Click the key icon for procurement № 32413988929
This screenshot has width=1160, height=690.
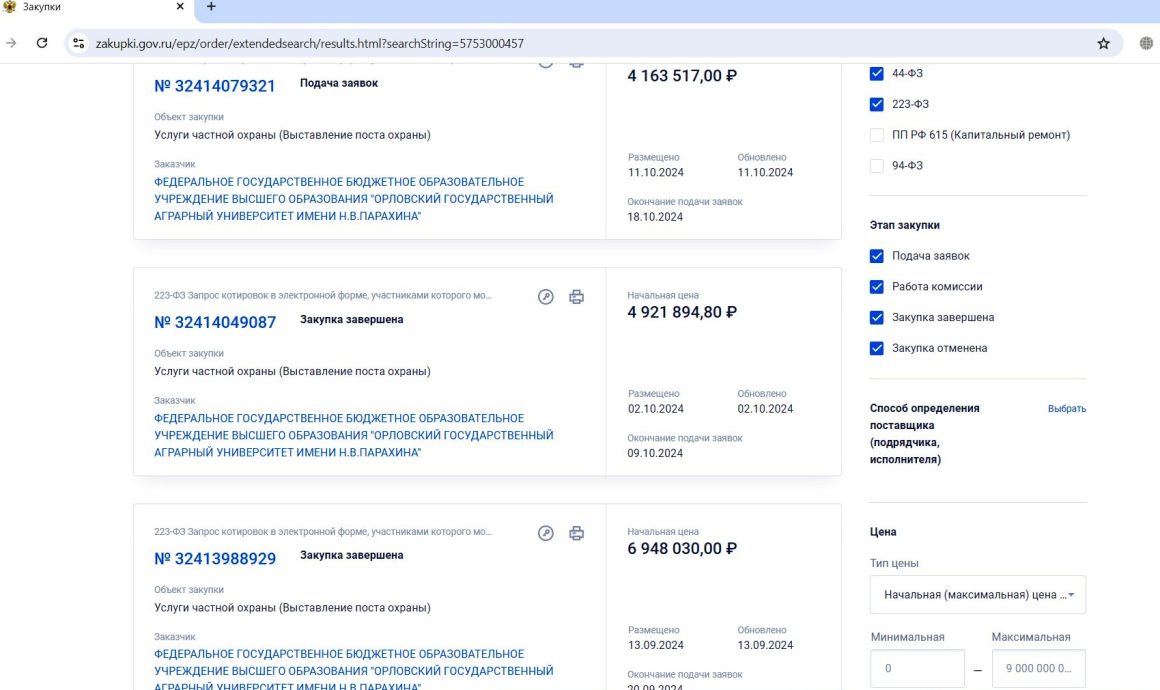(x=545, y=533)
